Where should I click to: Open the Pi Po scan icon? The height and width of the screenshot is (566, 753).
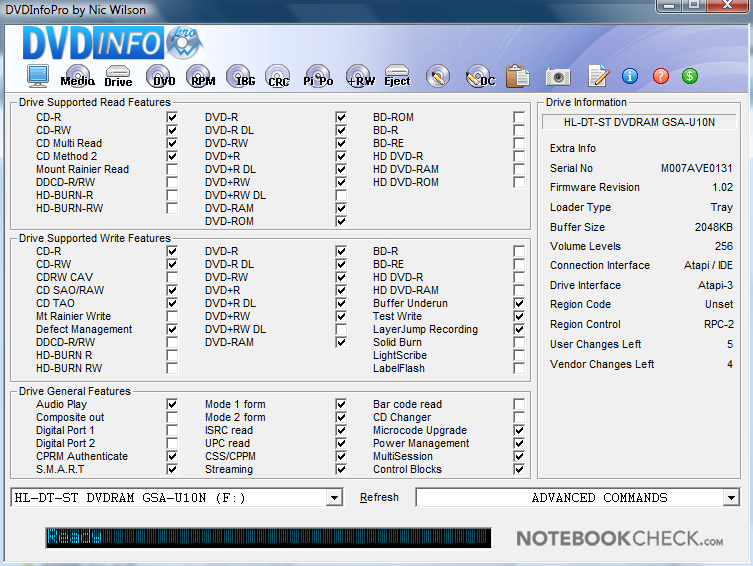click(x=318, y=77)
